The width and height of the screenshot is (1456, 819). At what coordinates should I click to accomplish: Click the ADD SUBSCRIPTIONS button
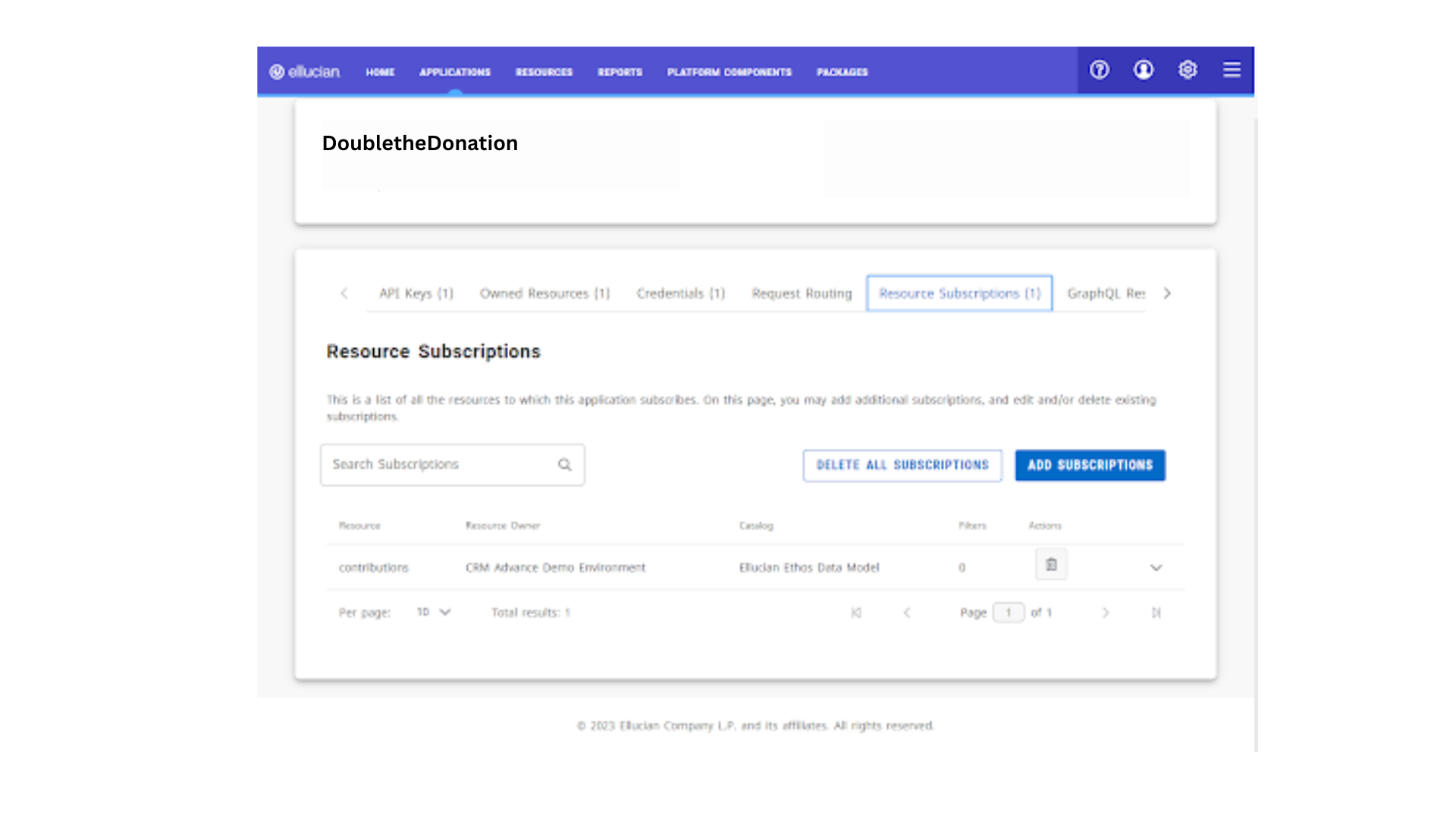tap(1090, 465)
